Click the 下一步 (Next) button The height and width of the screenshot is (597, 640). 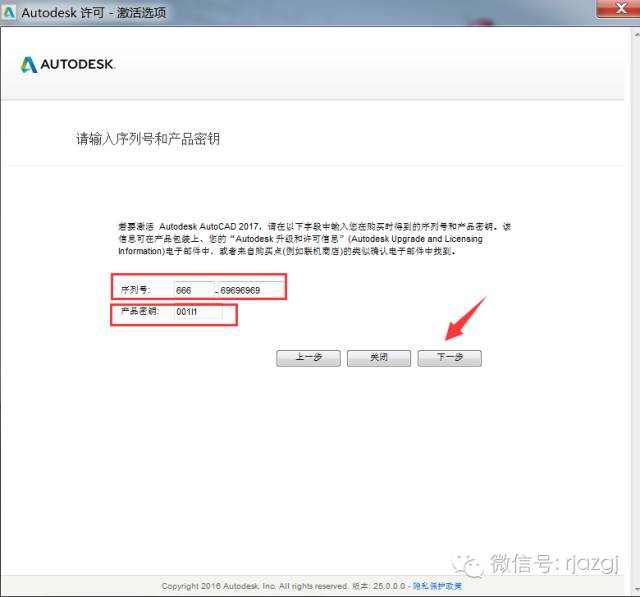pyautogui.click(x=449, y=358)
